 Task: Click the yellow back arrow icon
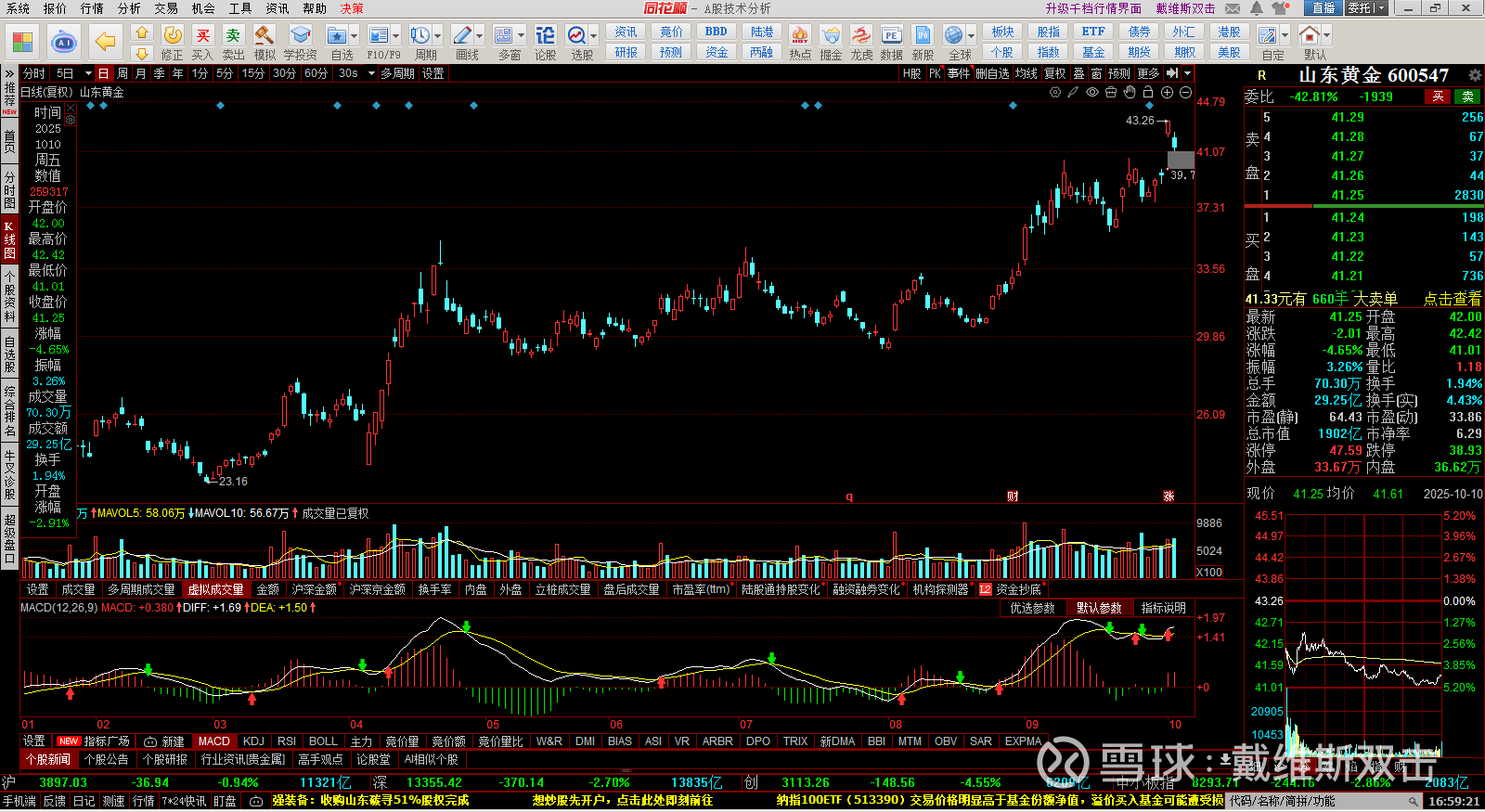tap(106, 42)
